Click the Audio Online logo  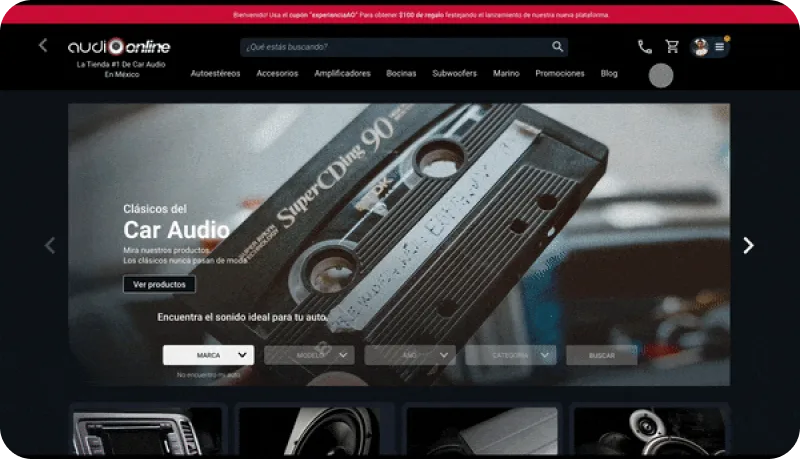click(x=119, y=47)
